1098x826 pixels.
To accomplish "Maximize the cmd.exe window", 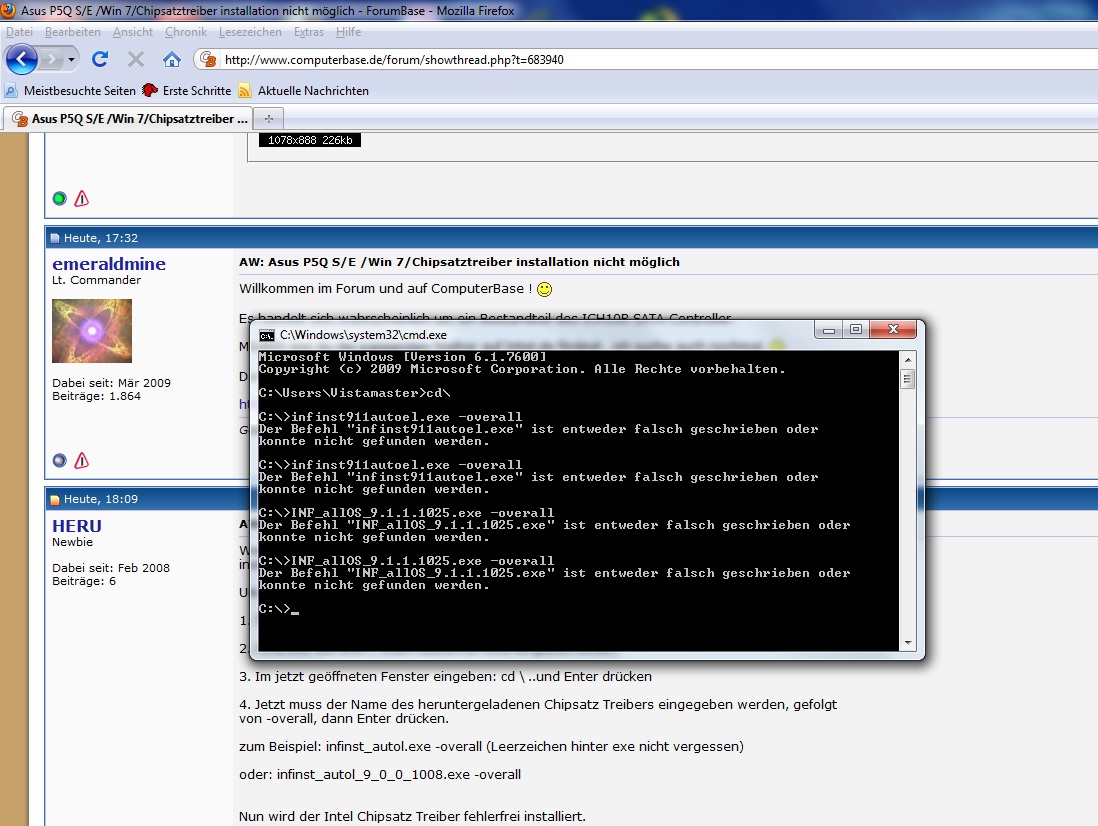I will point(855,329).
